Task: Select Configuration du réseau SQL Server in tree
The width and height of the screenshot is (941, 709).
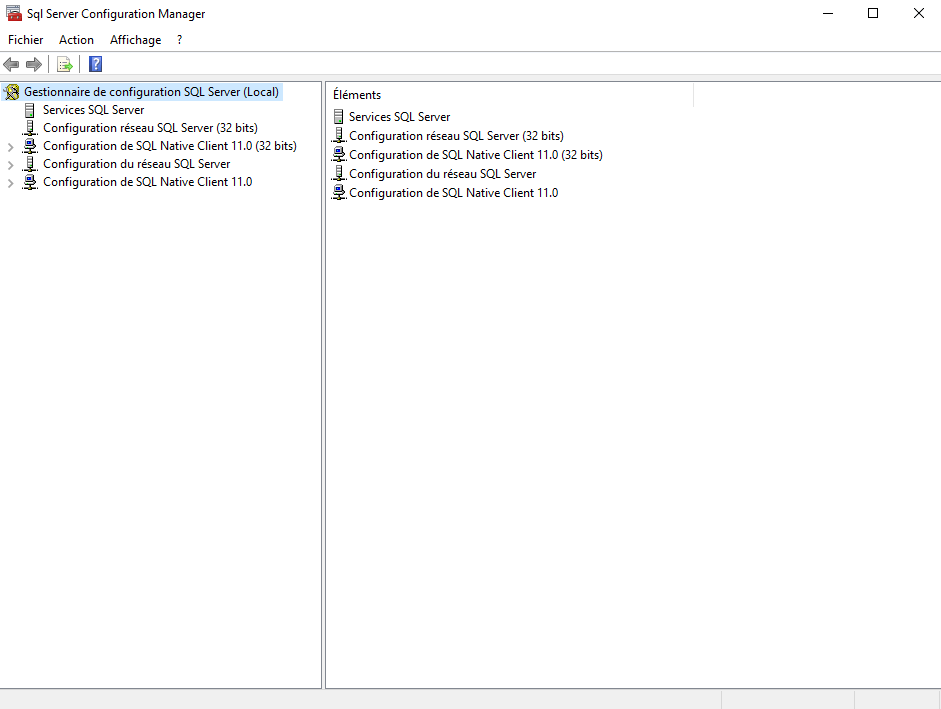Action: (136, 164)
